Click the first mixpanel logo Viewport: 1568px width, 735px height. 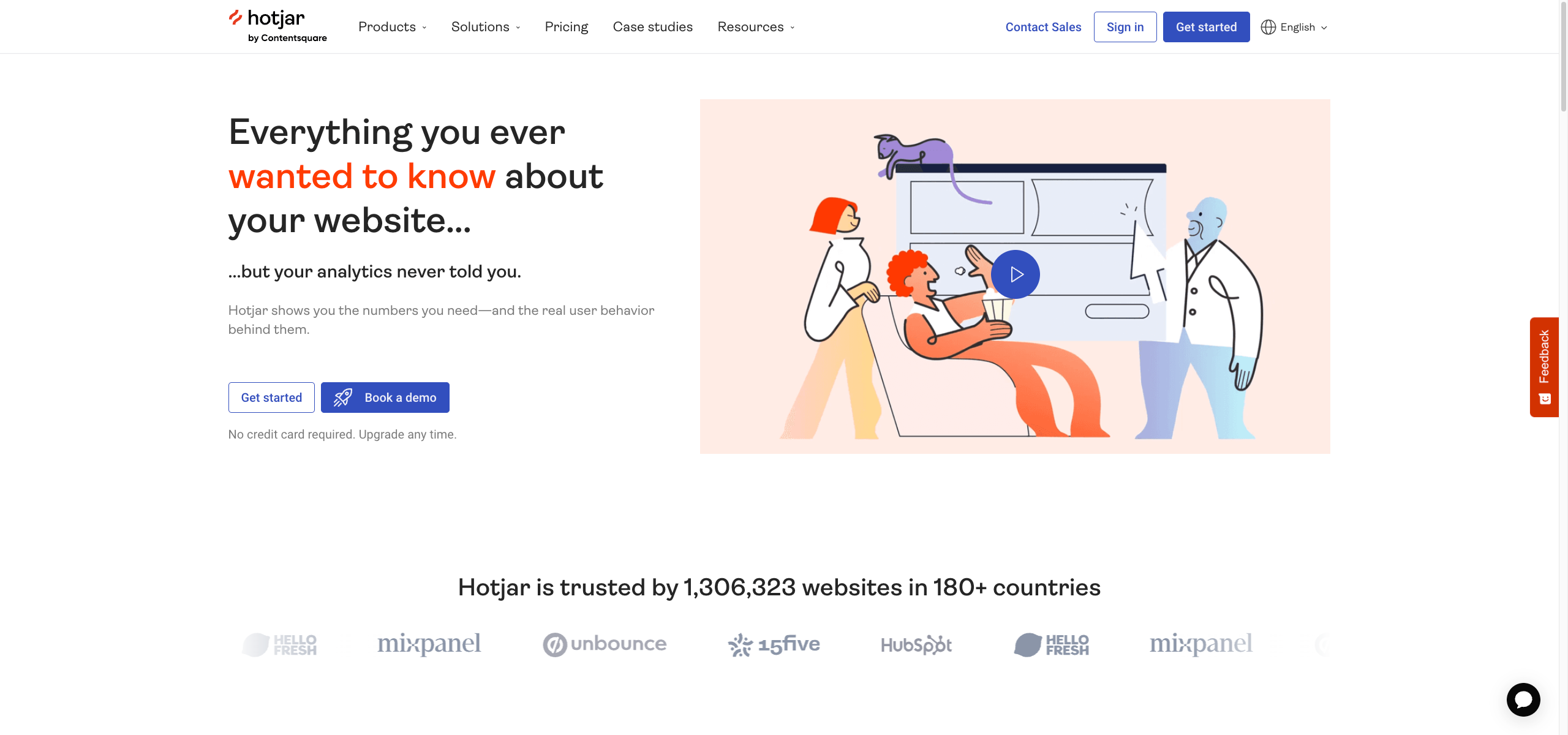click(429, 644)
